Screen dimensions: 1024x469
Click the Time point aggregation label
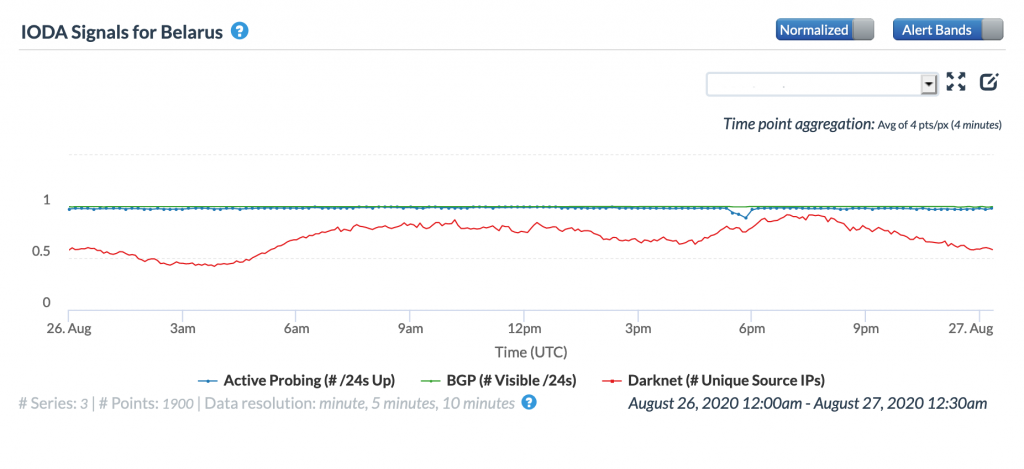[x=798, y=124]
